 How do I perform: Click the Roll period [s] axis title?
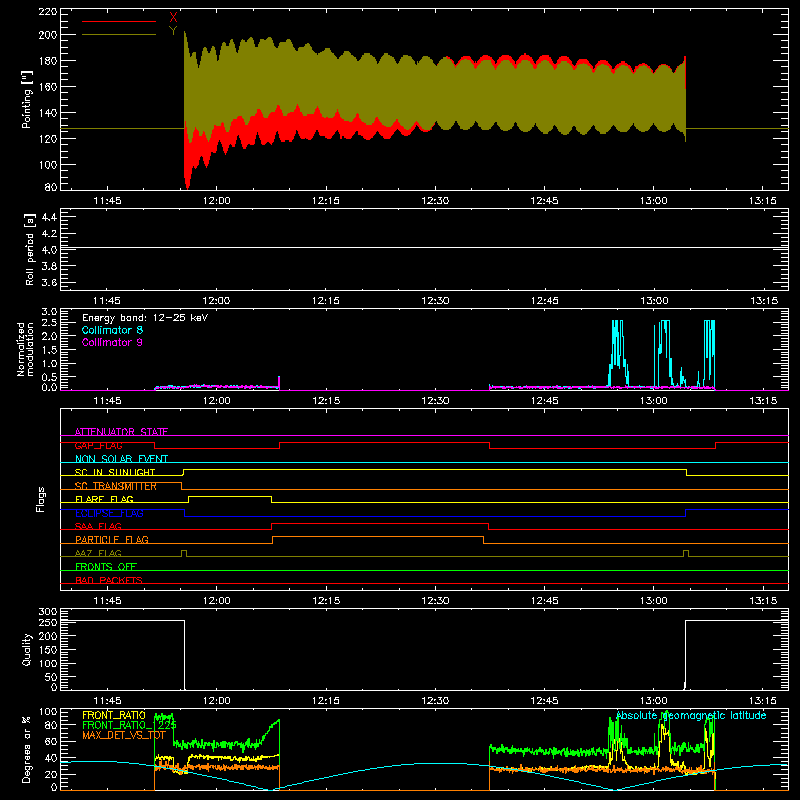click(x=29, y=249)
